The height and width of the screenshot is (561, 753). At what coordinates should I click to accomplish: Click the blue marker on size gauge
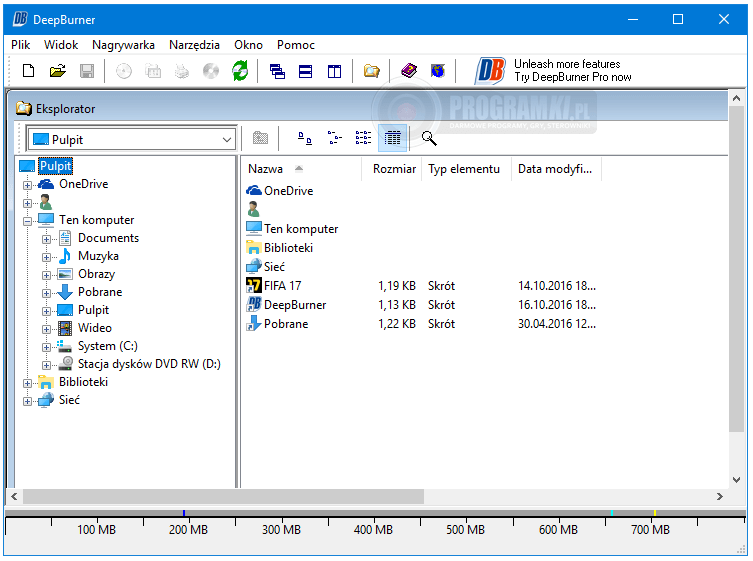point(184,513)
